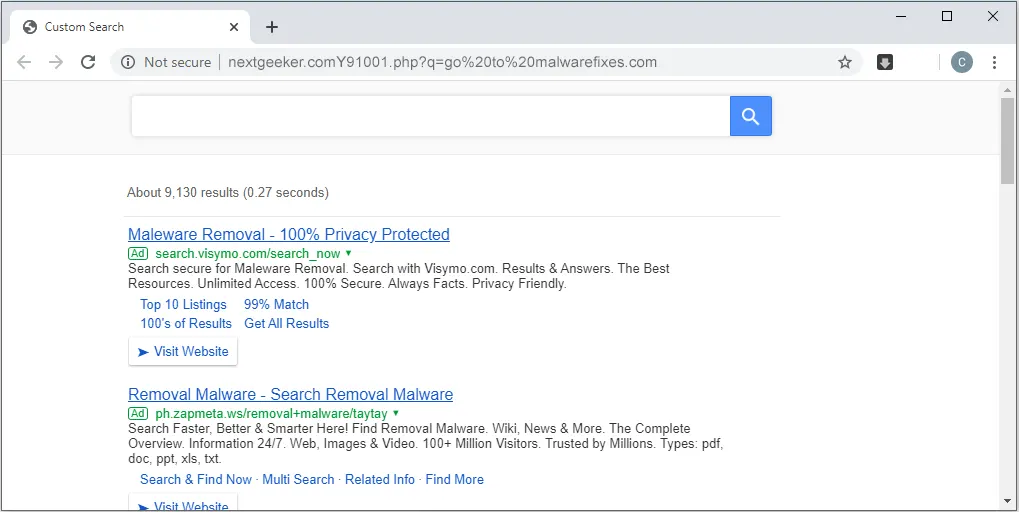Open the "Top 10 Listings" sitelink
The height and width of the screenshot is (512, 1019).
183,304
